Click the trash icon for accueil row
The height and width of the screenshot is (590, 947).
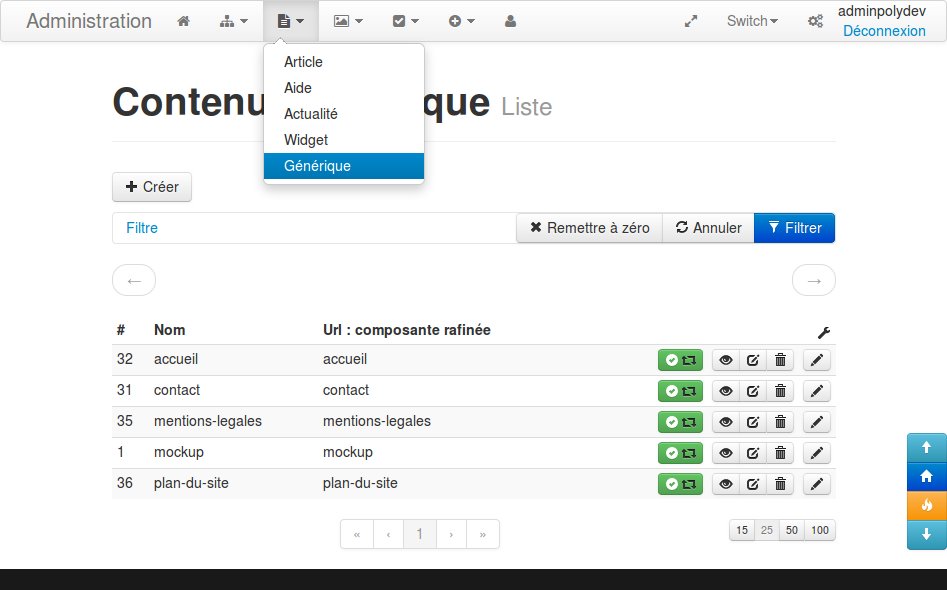click(780, 360)
